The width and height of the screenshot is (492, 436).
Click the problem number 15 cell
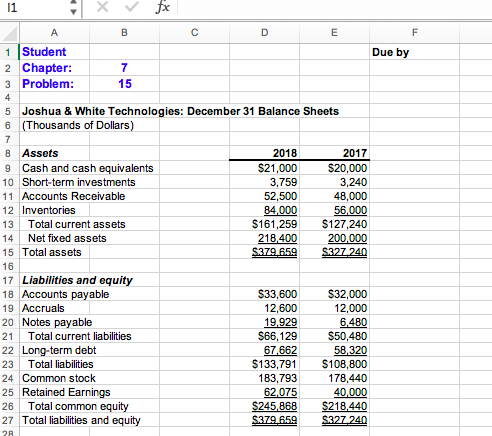pos(125,84)
